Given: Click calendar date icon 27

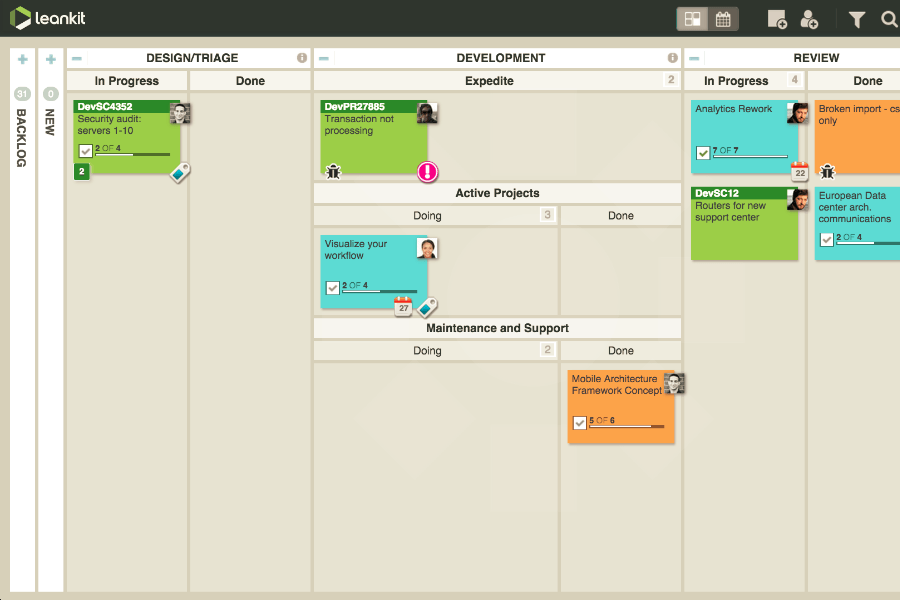Looking at the screenshot, I should click(x=404, y=307).
